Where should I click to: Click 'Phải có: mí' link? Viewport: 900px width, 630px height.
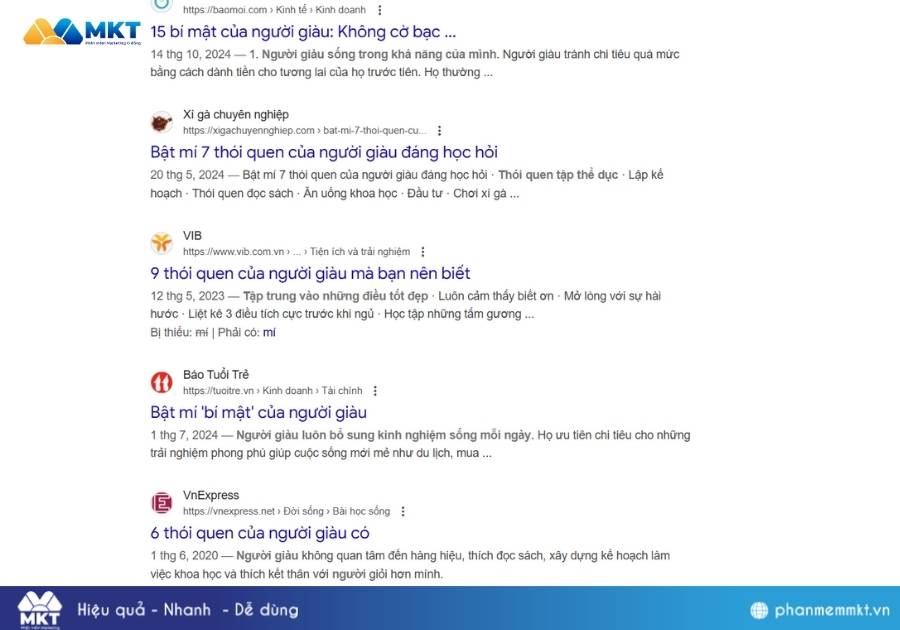click(269, 332)
